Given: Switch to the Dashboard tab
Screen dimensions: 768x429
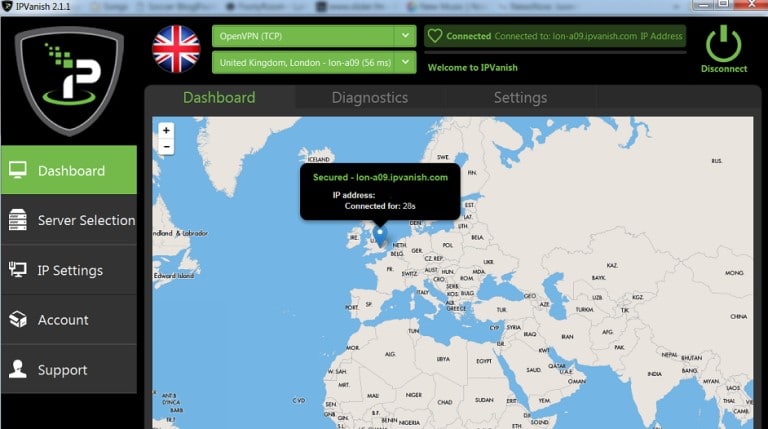Looking at the screenshot, I should (219, 97).
